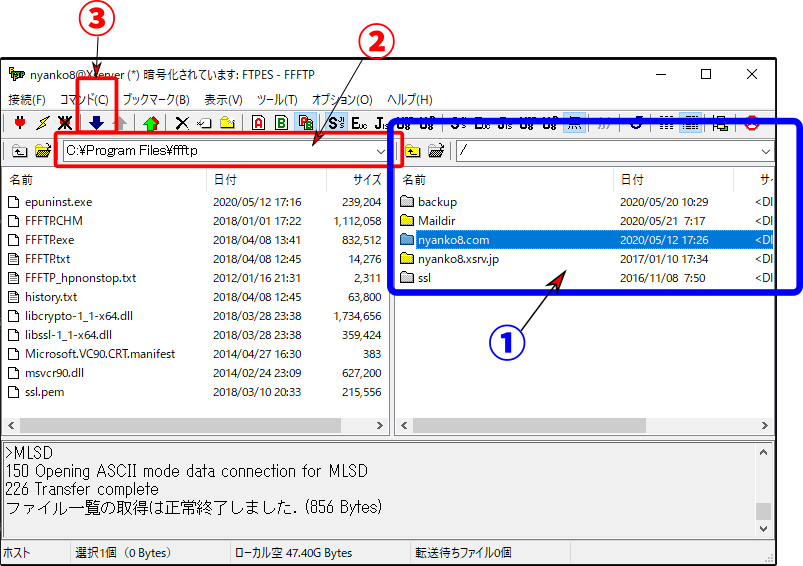Click the ssl folder icon
The height and width of the screenshot is (566, 803).
click(407, 277)
